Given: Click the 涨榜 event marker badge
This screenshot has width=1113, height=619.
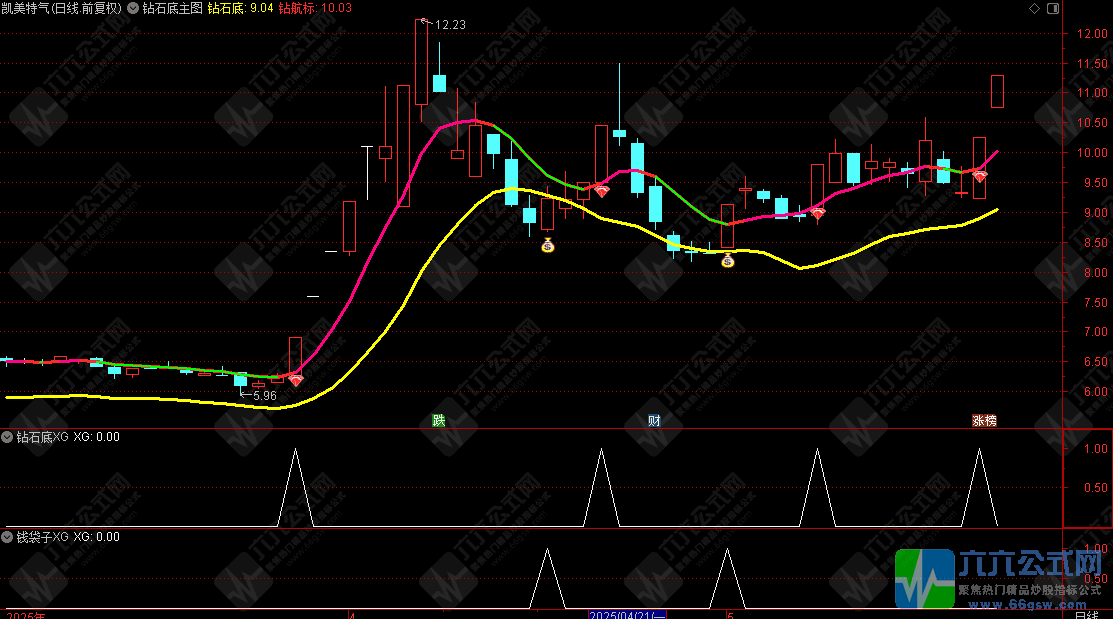Looking at the screenshot, I should (984, 420).
